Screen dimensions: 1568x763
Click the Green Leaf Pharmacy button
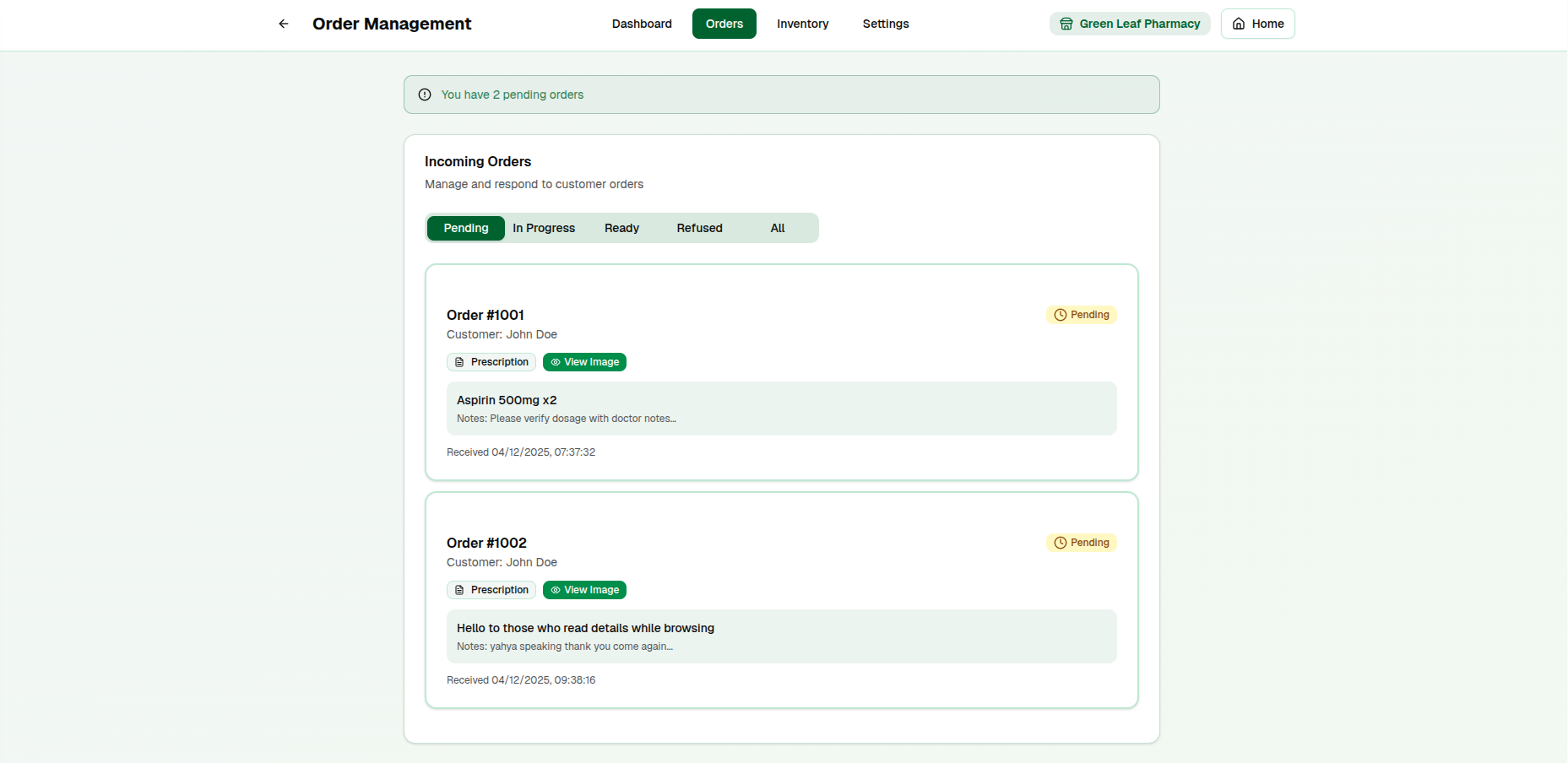coord(1129,24)
